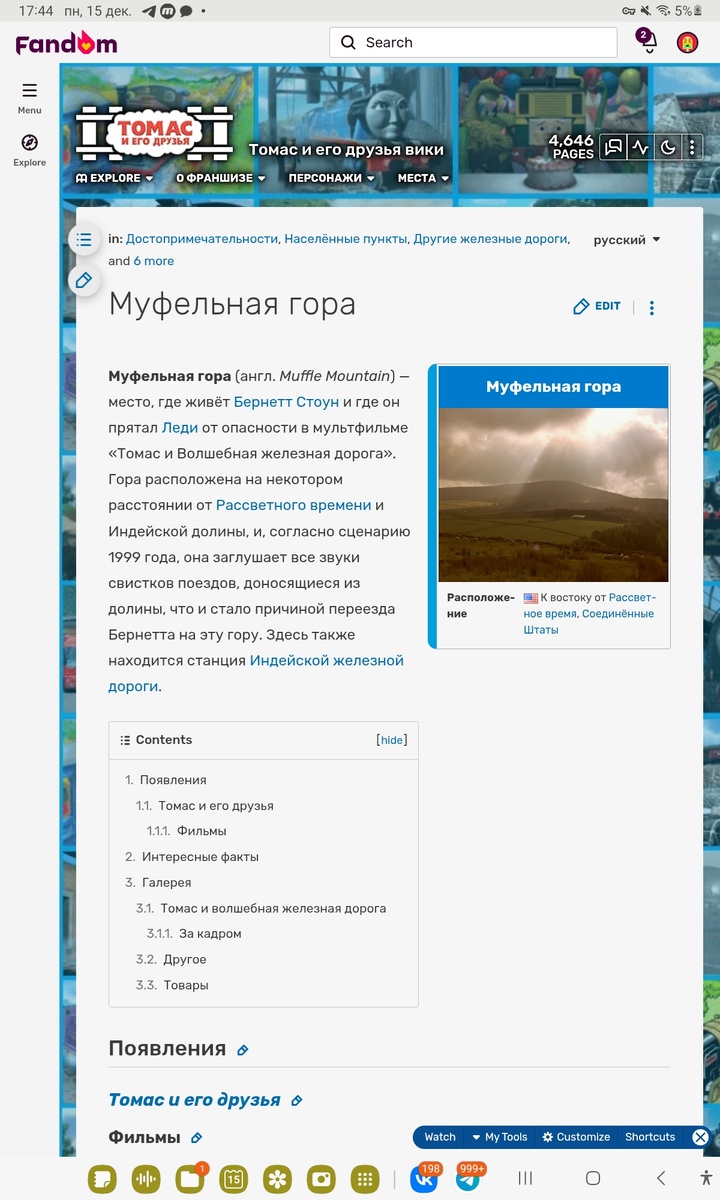Tap the Android back navigation button
720x1200 pixels.
[661, 1178]
